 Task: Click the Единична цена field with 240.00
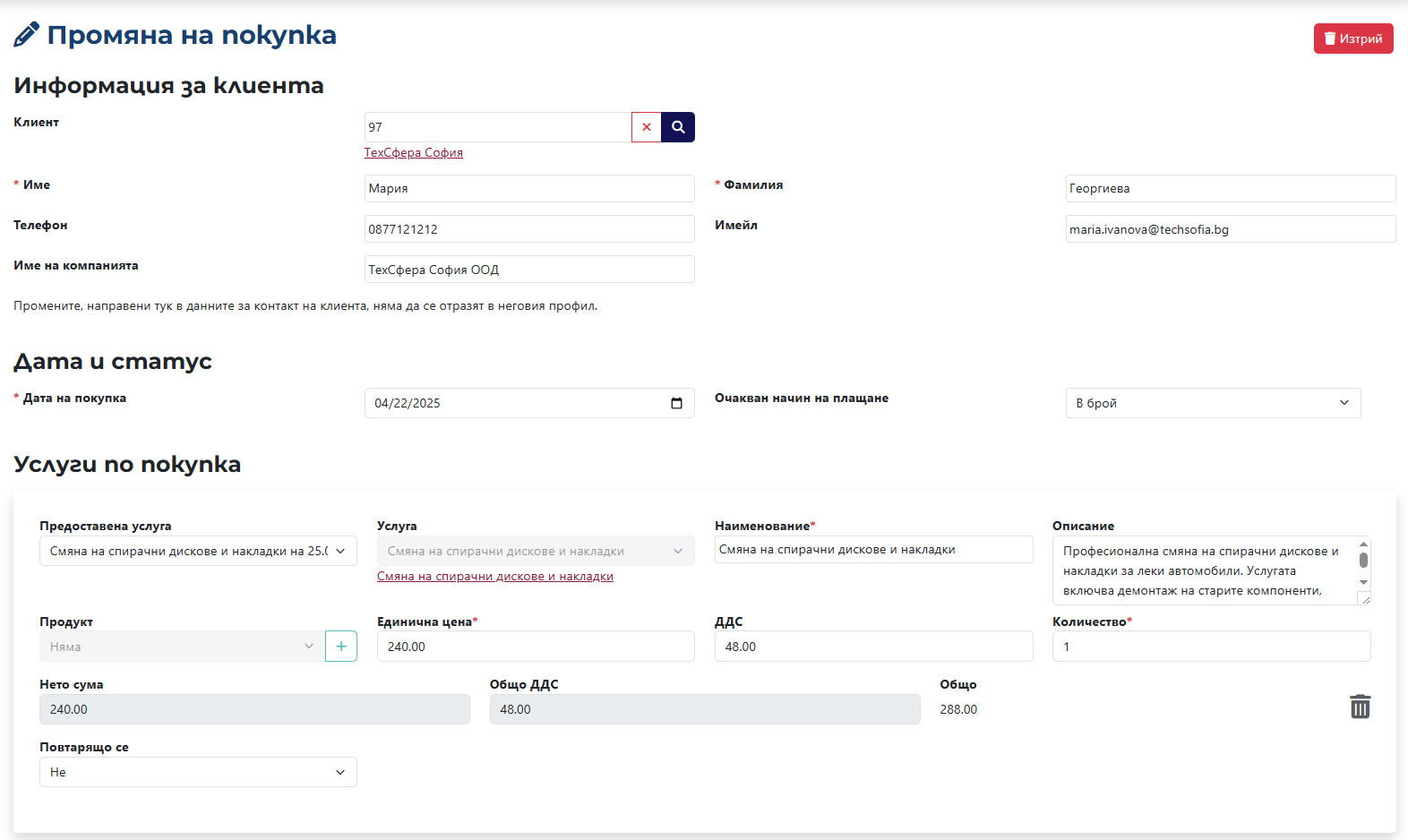click(536, 647)
